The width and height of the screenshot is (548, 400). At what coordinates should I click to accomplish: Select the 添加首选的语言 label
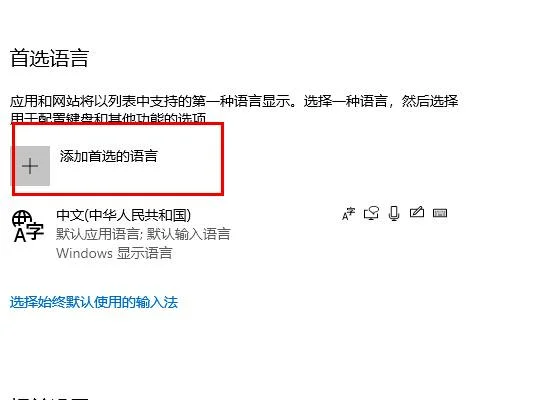109,156
